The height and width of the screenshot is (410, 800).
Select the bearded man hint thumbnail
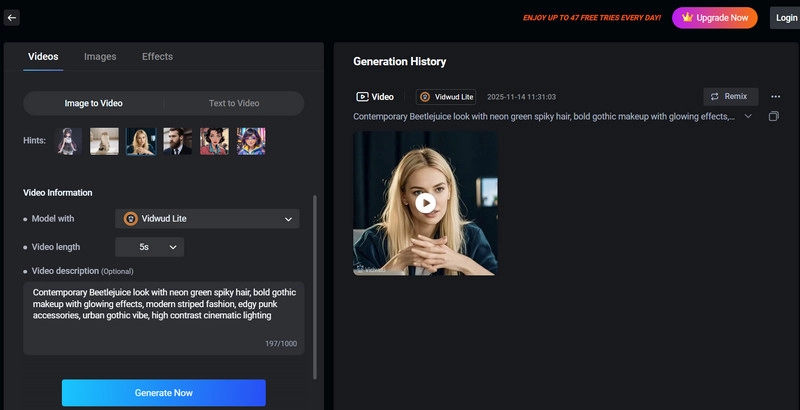click(x=177, y=141)
